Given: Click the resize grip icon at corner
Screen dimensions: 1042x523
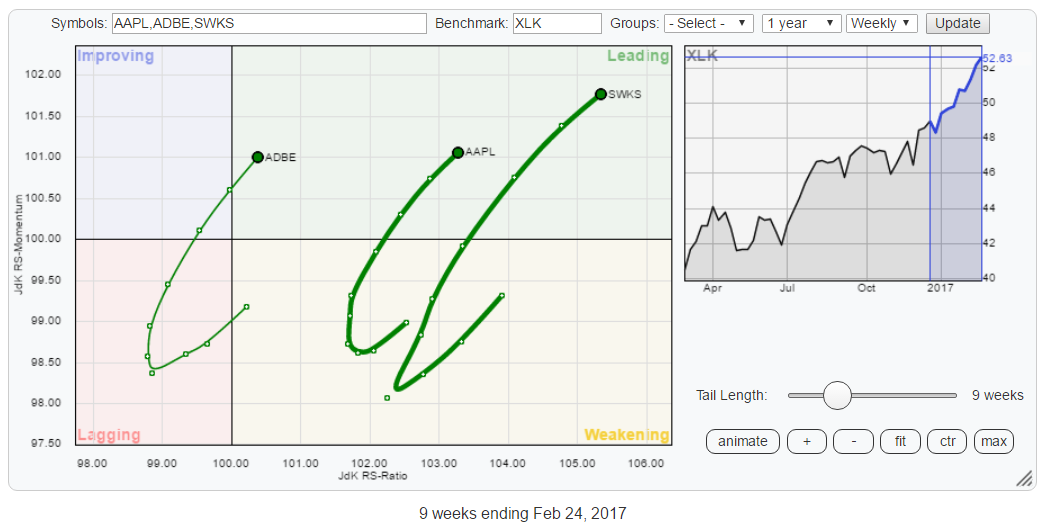Looking at the screenshot, I should pyautogui.click(x=1025, y=478).
